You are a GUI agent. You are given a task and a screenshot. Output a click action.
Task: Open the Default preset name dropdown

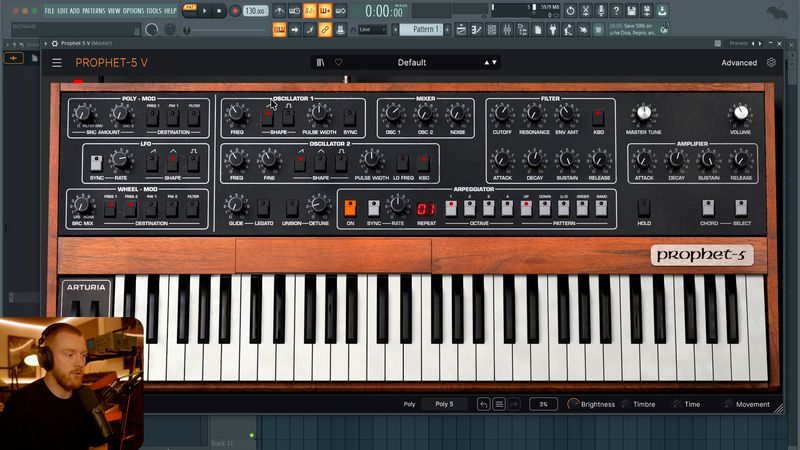(412, 62)
